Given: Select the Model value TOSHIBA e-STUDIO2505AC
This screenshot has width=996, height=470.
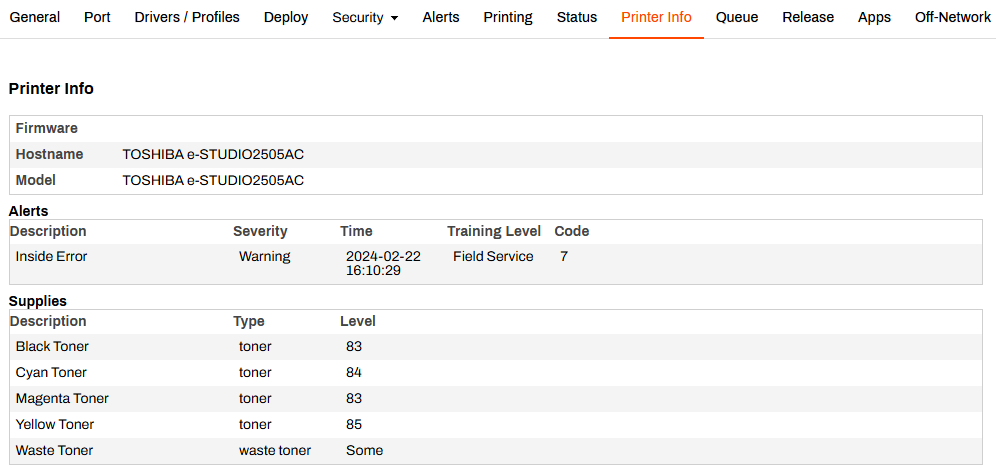Looking at the screenshot, I should (213, 180).
